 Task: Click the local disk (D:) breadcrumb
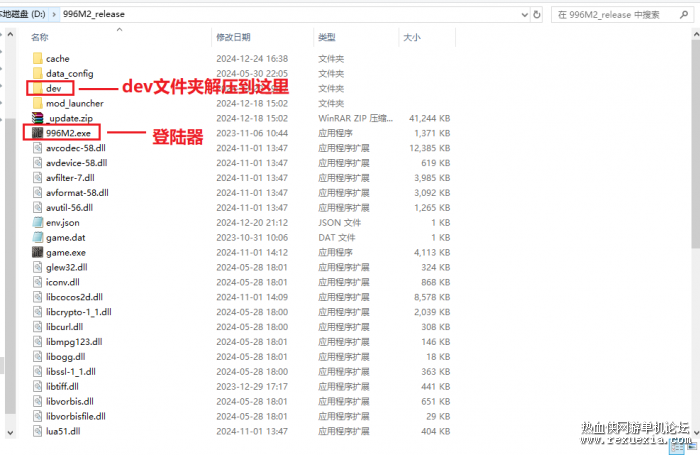click(x=22, y=14)
